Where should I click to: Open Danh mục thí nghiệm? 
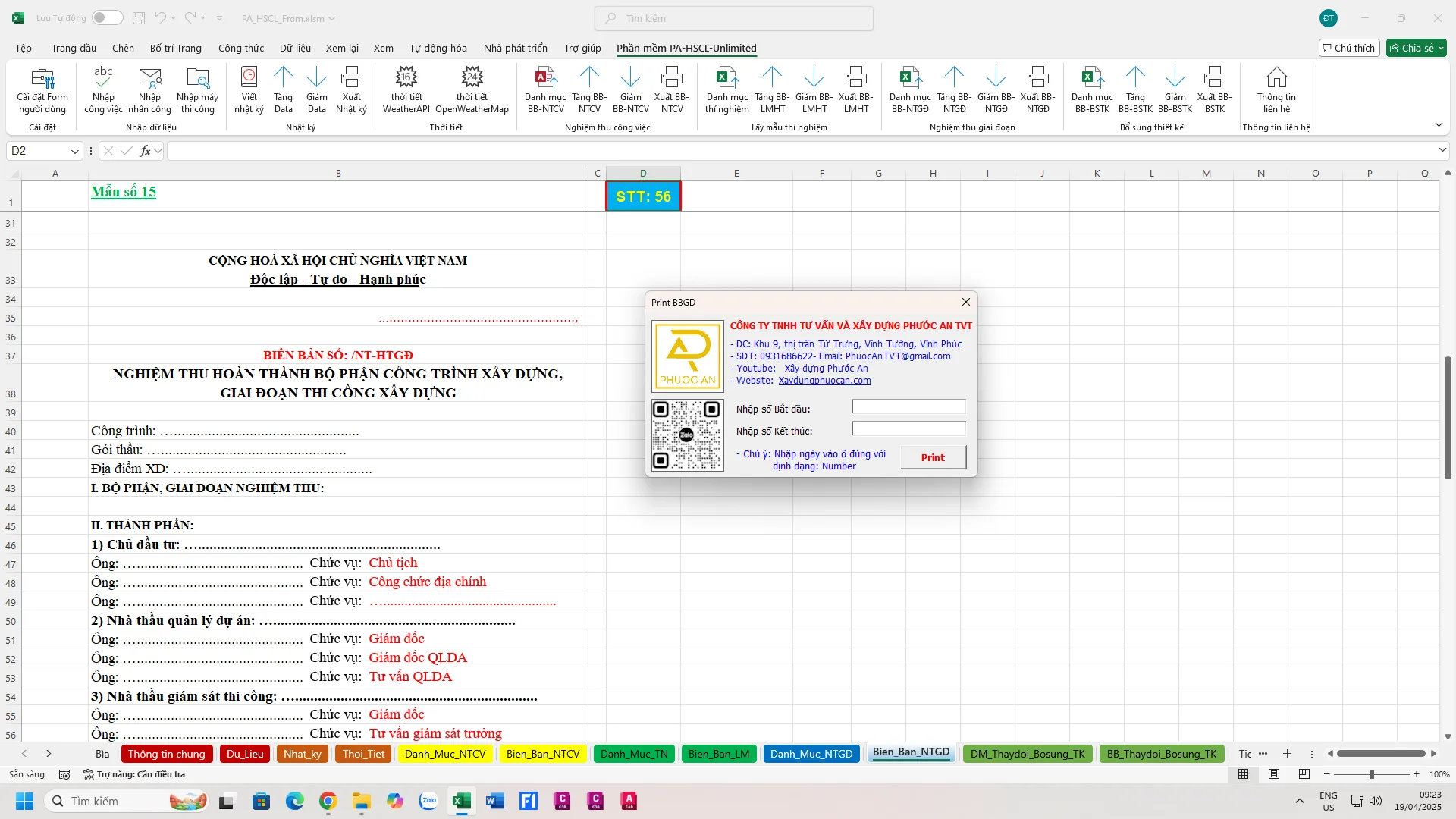(727, 90)
